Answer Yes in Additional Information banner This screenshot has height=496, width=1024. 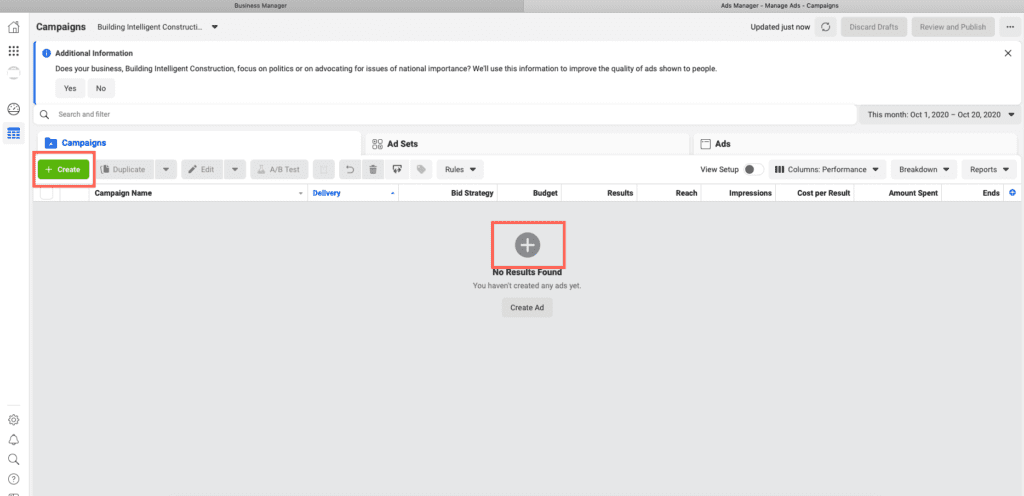pyautogui.click(x=70, y=88)
